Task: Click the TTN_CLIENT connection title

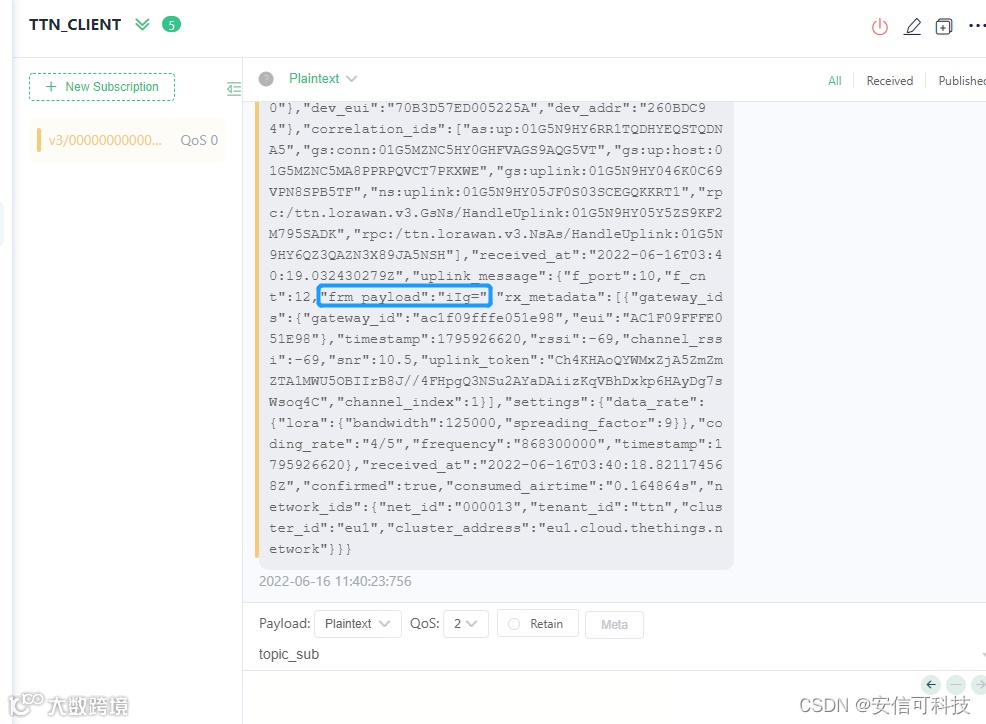Action: [75, 25]
